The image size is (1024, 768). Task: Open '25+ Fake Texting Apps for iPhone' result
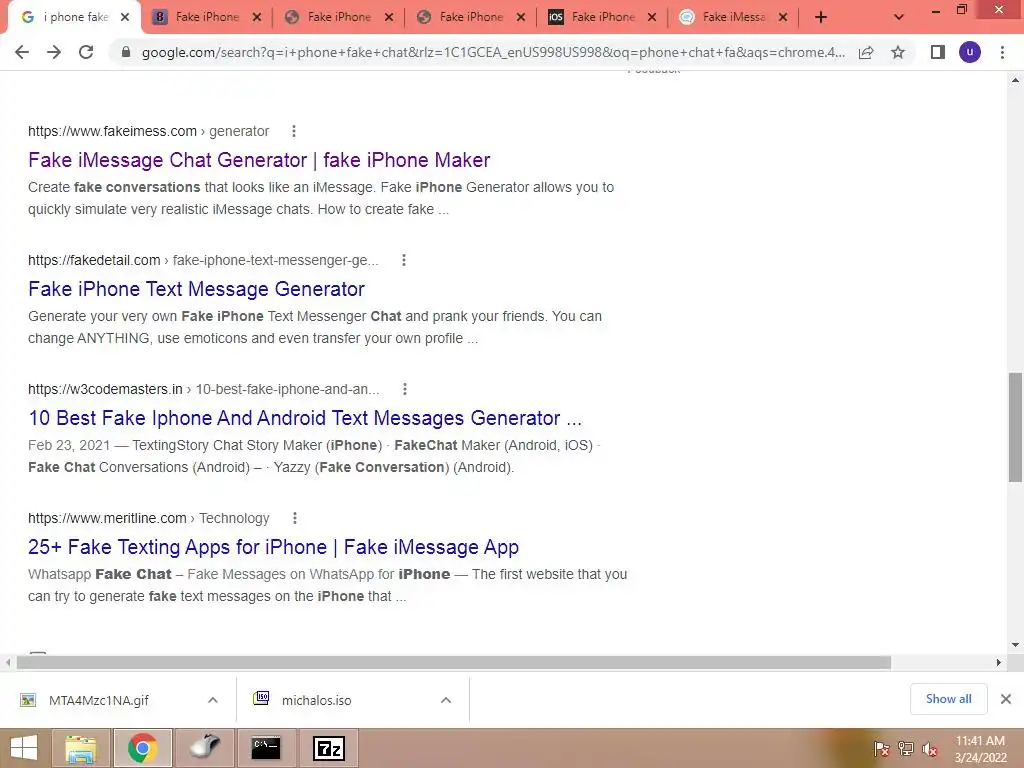click(273, 547)
